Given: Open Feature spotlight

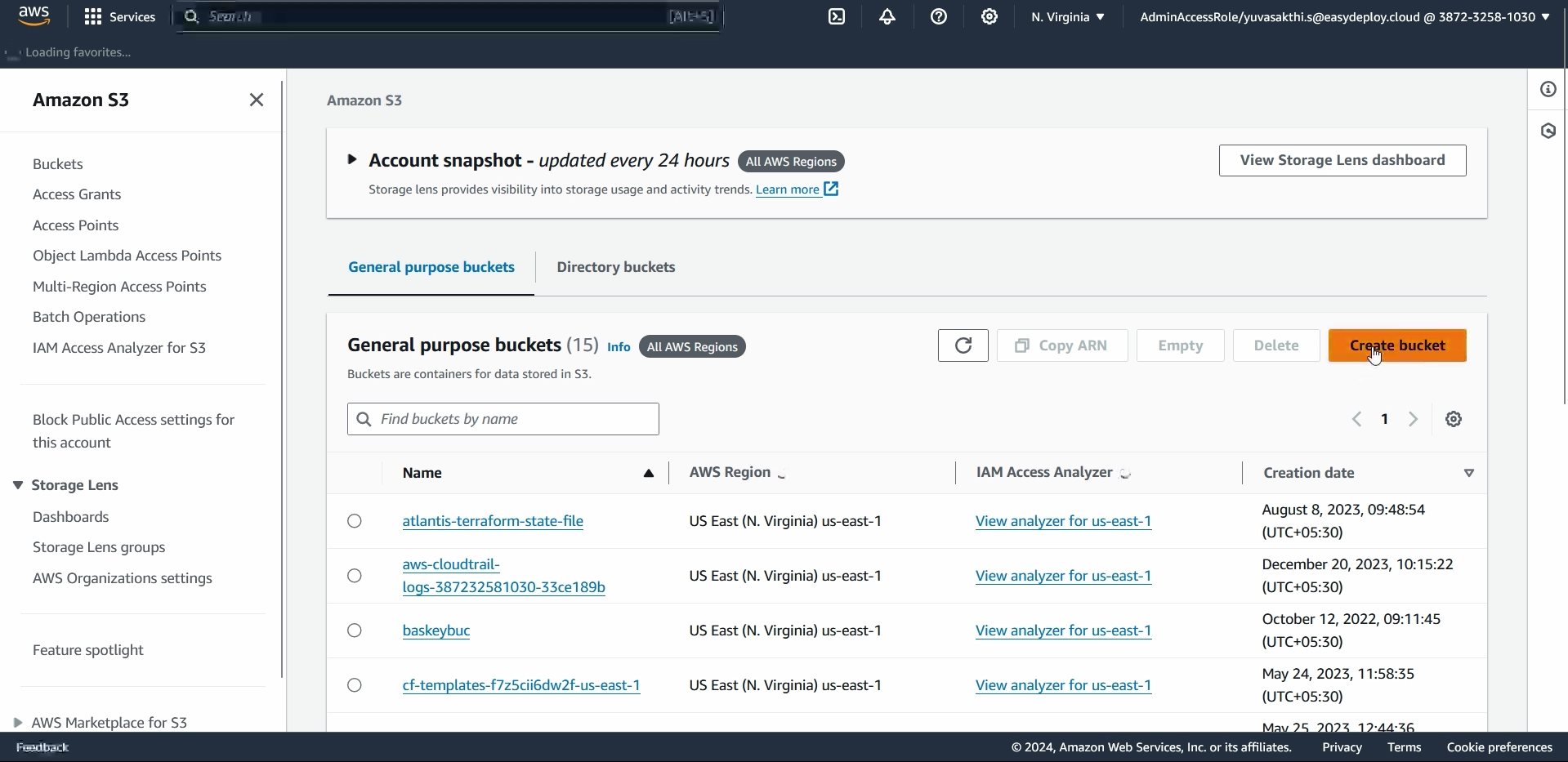Looking at the screenshot, I should coord(88,650).
